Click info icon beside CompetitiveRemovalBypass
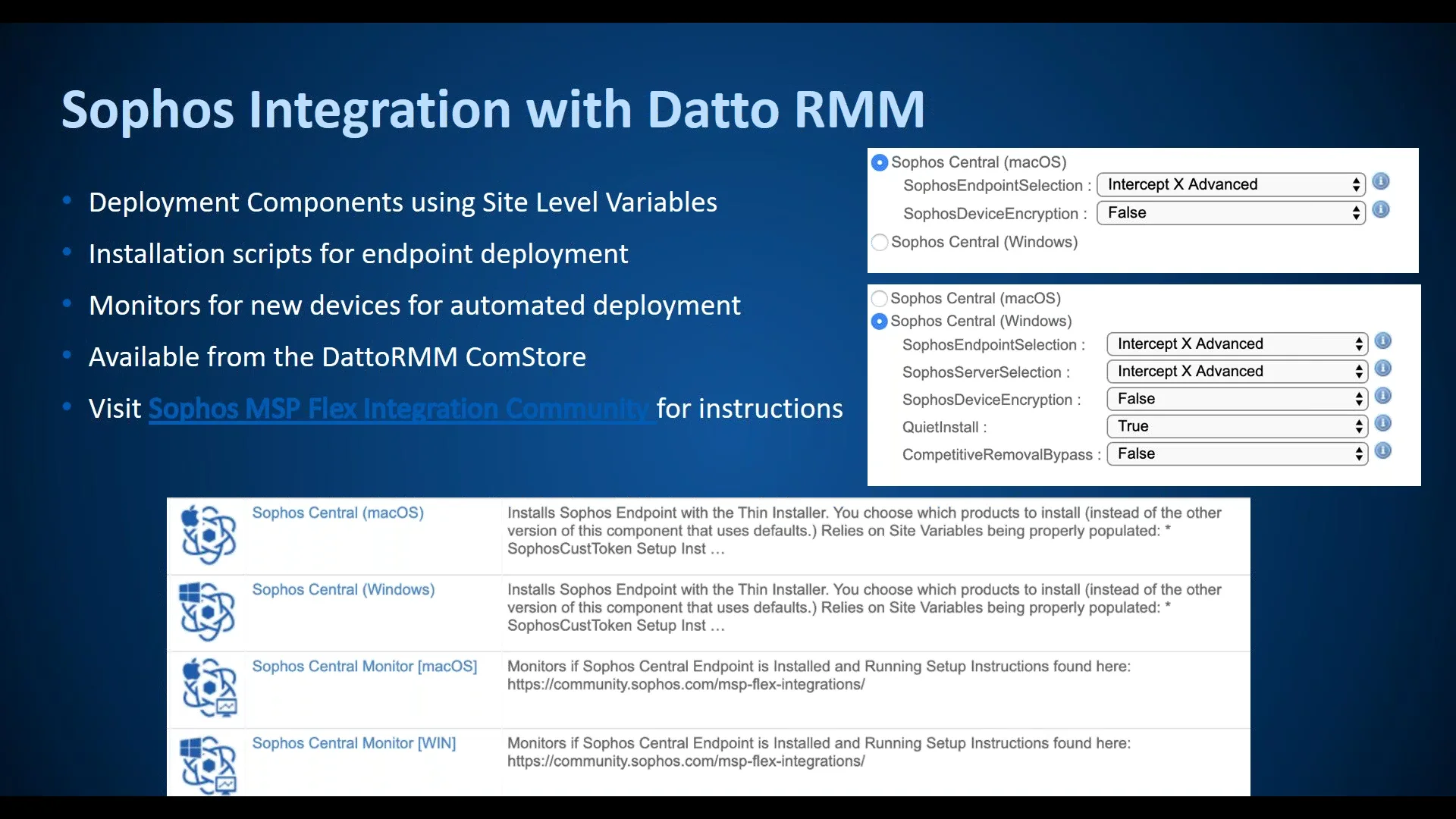 [x=1383, y=450]
